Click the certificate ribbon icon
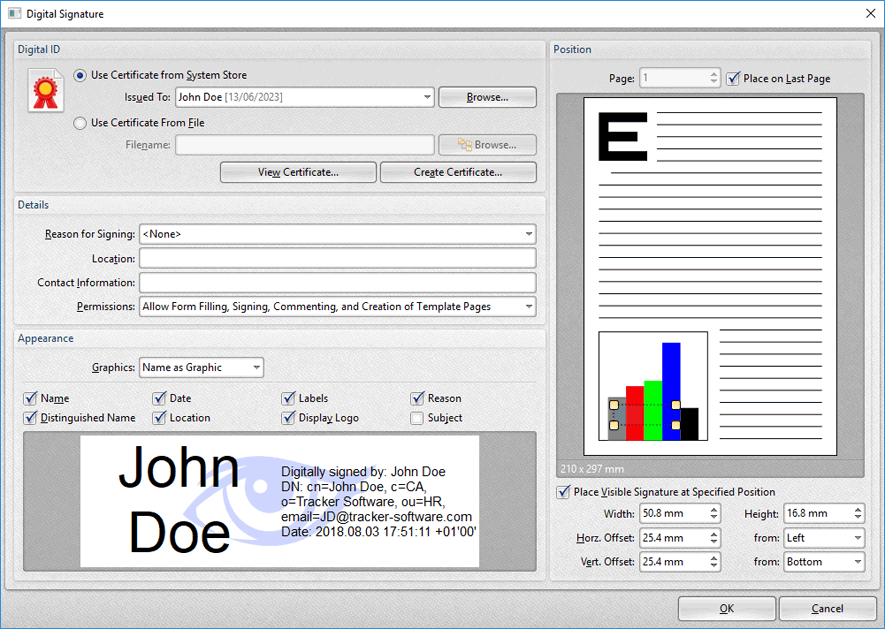This screenshot has height=629, width=885. tap(46, 90)
